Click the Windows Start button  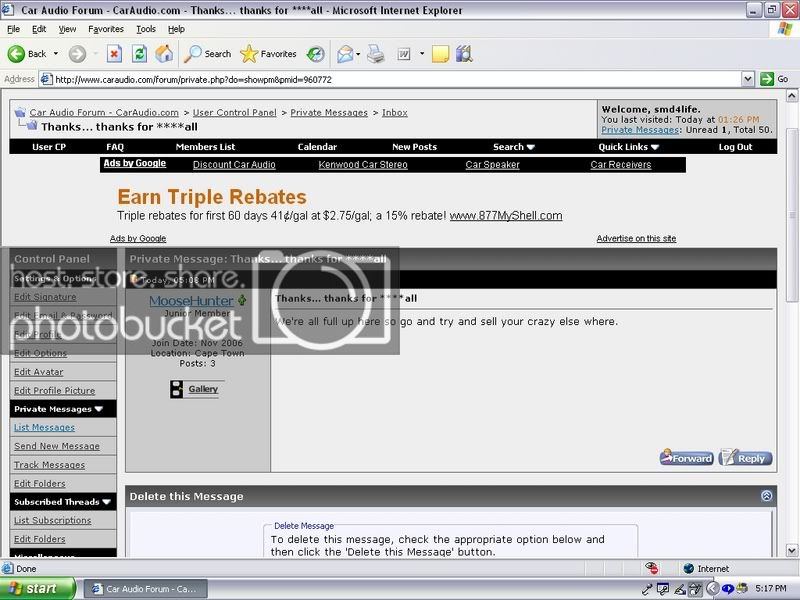pyautogui.click(x=38, y=589)
